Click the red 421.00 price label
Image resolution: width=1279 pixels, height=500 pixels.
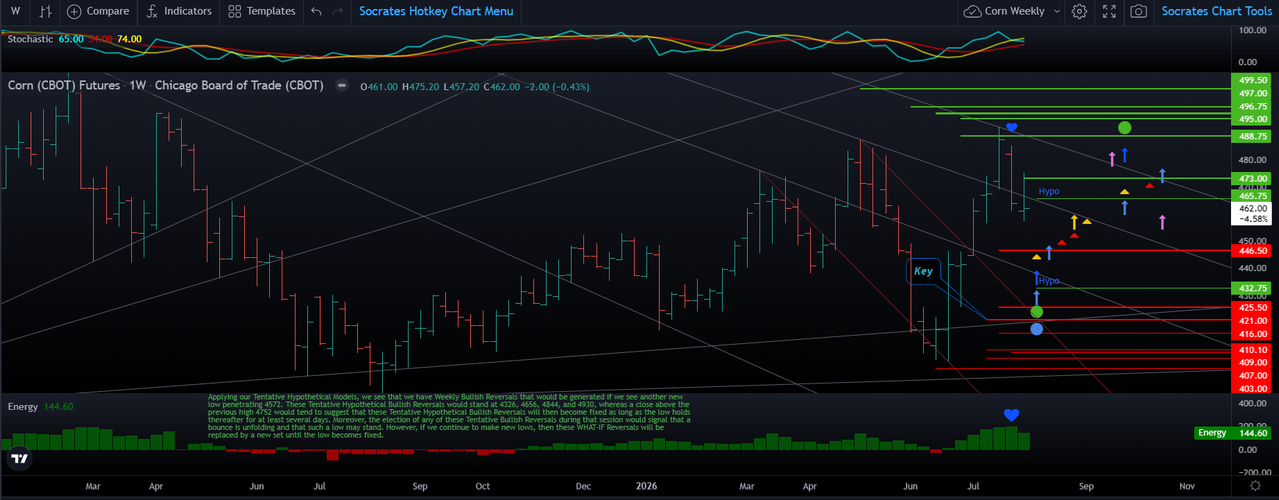point(1253,320)
